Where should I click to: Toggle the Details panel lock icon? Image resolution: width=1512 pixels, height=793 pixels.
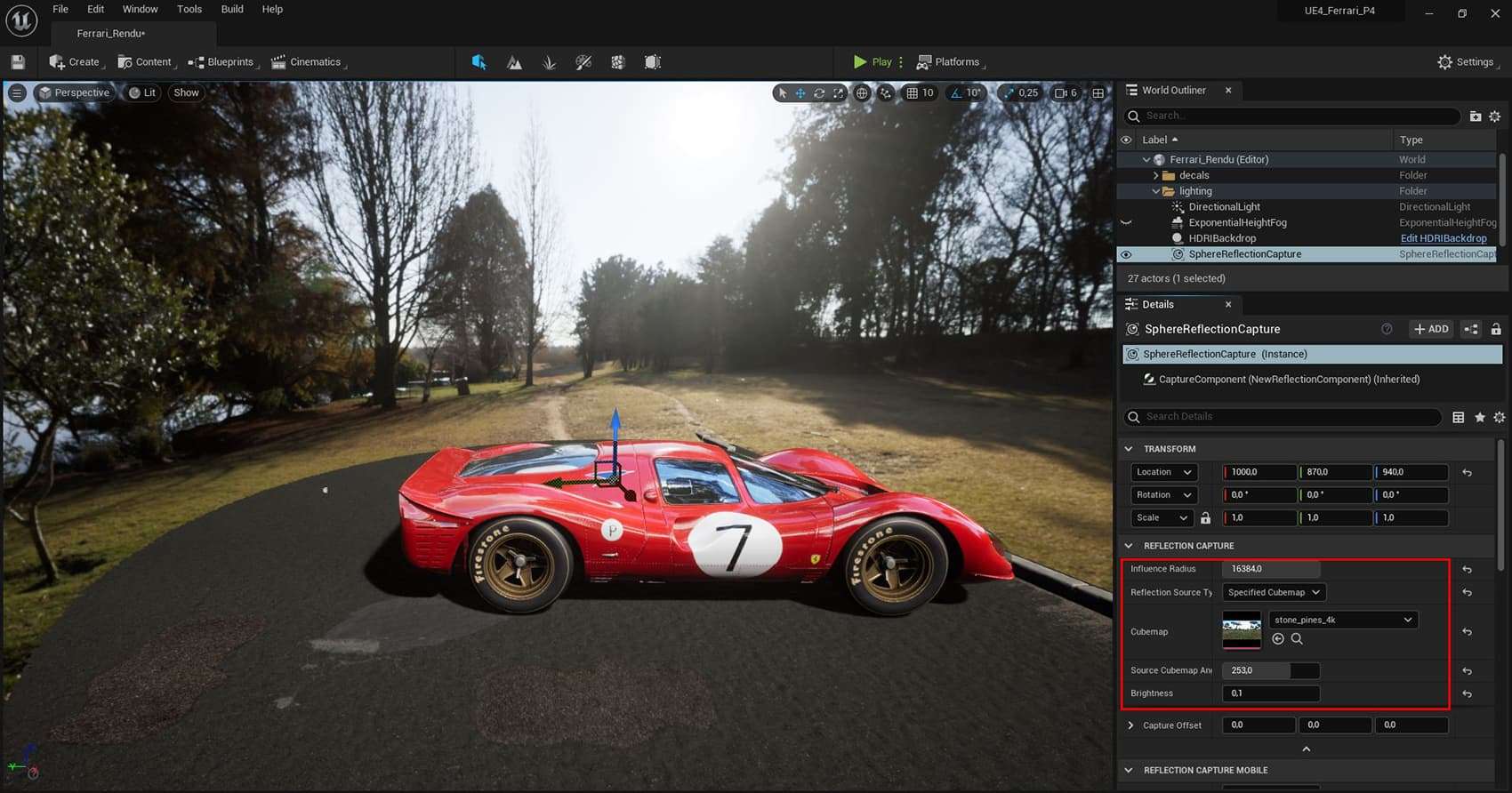1496,329
